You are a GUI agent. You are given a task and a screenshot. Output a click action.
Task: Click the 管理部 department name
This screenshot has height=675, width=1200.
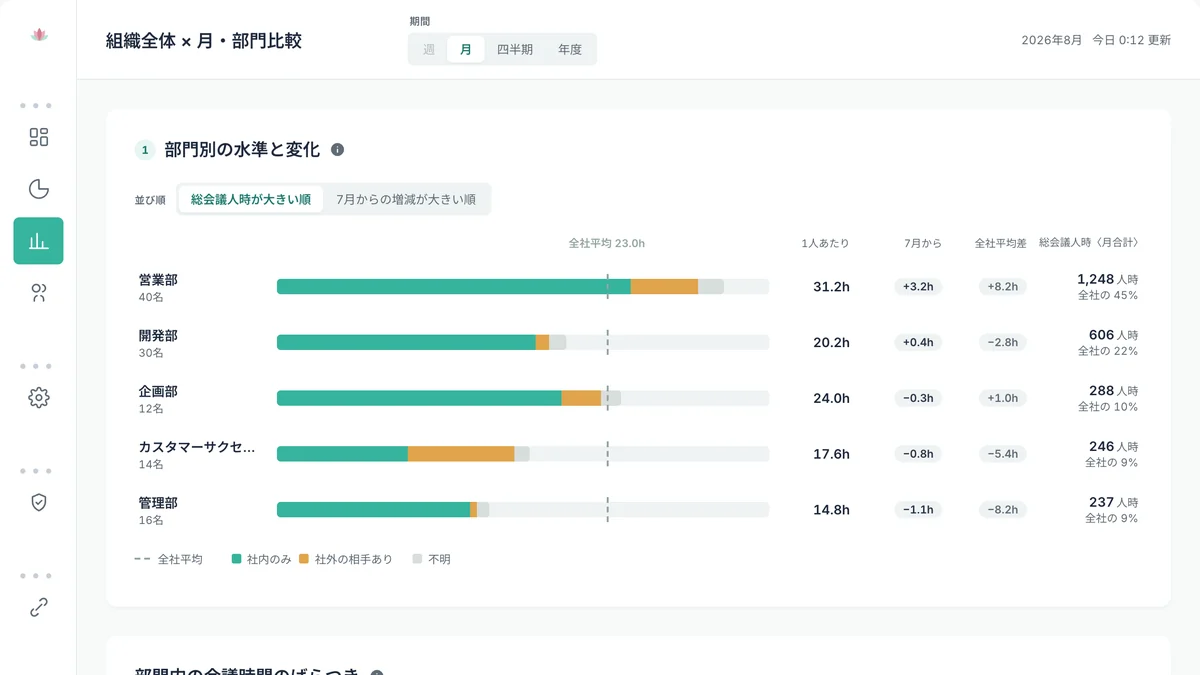pyautogui.click(x=158, y=503)
